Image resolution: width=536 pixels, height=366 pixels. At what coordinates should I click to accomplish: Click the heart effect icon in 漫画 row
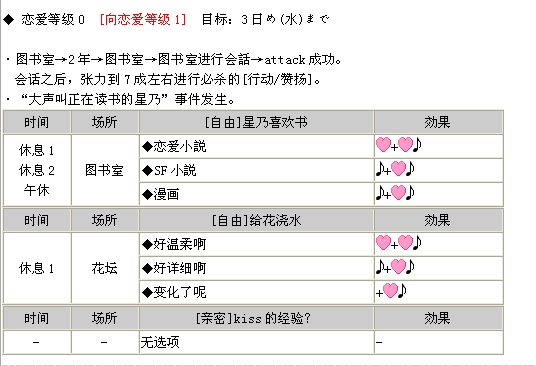pyautogui.click(x=398, y=193)
